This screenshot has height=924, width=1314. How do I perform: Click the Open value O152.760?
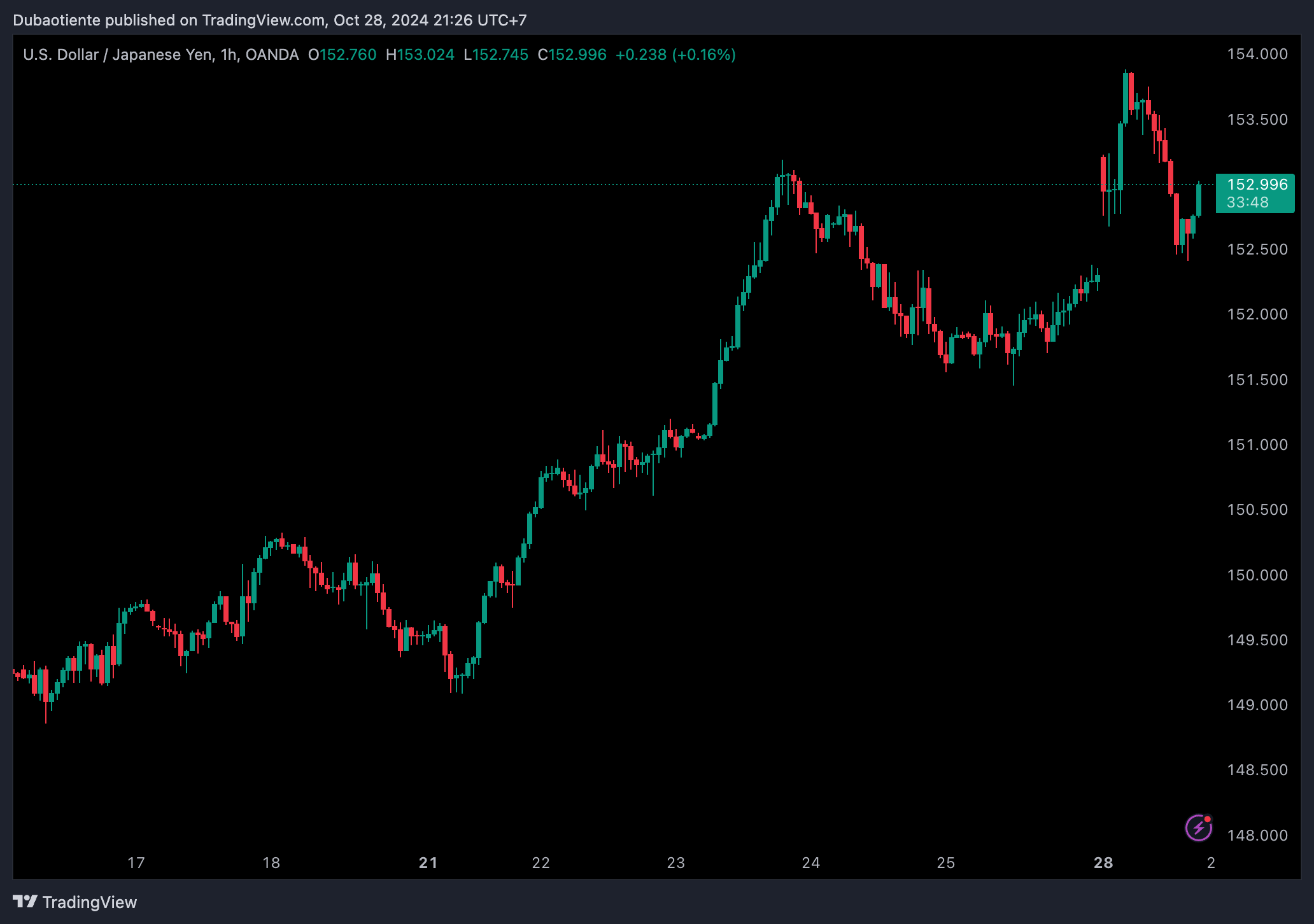[x=343, y=55]
